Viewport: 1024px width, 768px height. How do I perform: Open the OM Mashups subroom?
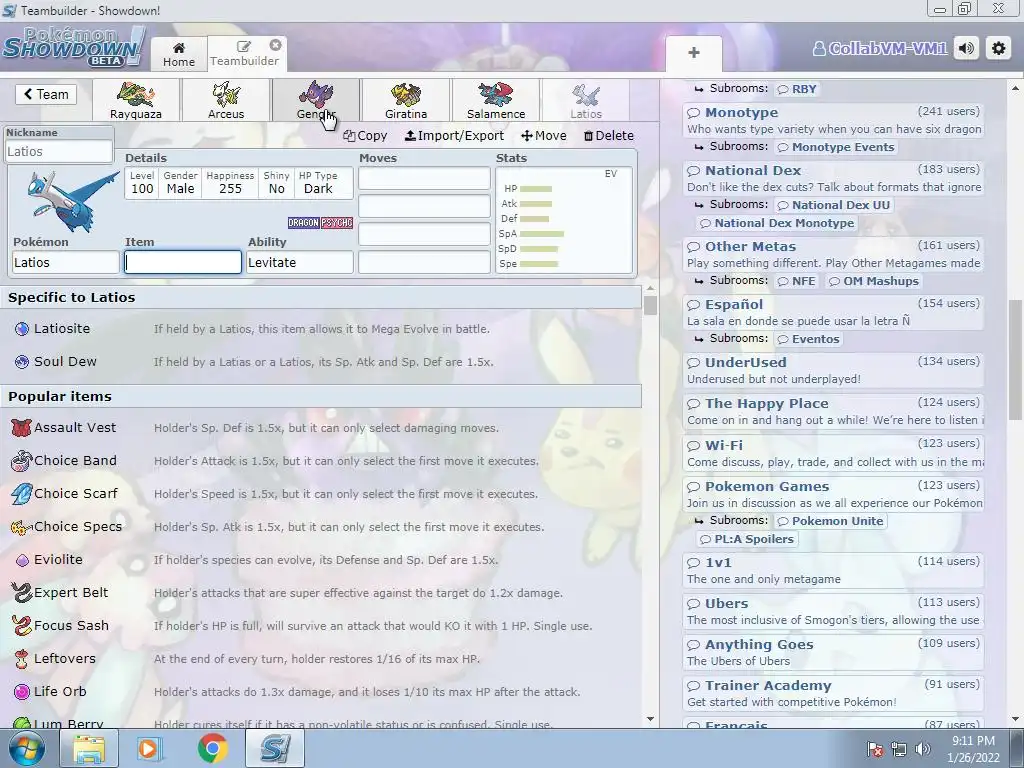(874, 281)
